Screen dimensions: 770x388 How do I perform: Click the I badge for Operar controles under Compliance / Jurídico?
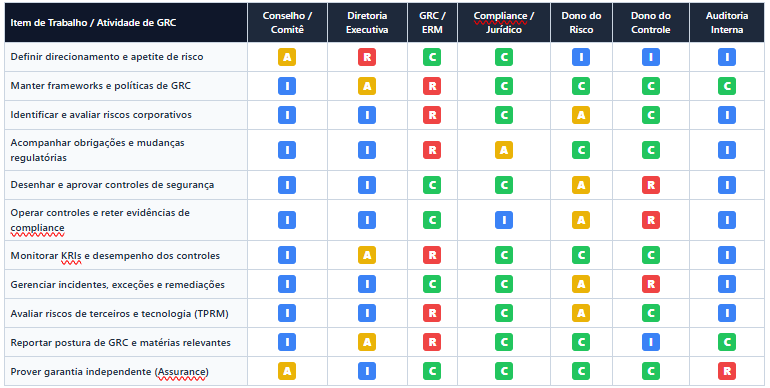(504, 220)
